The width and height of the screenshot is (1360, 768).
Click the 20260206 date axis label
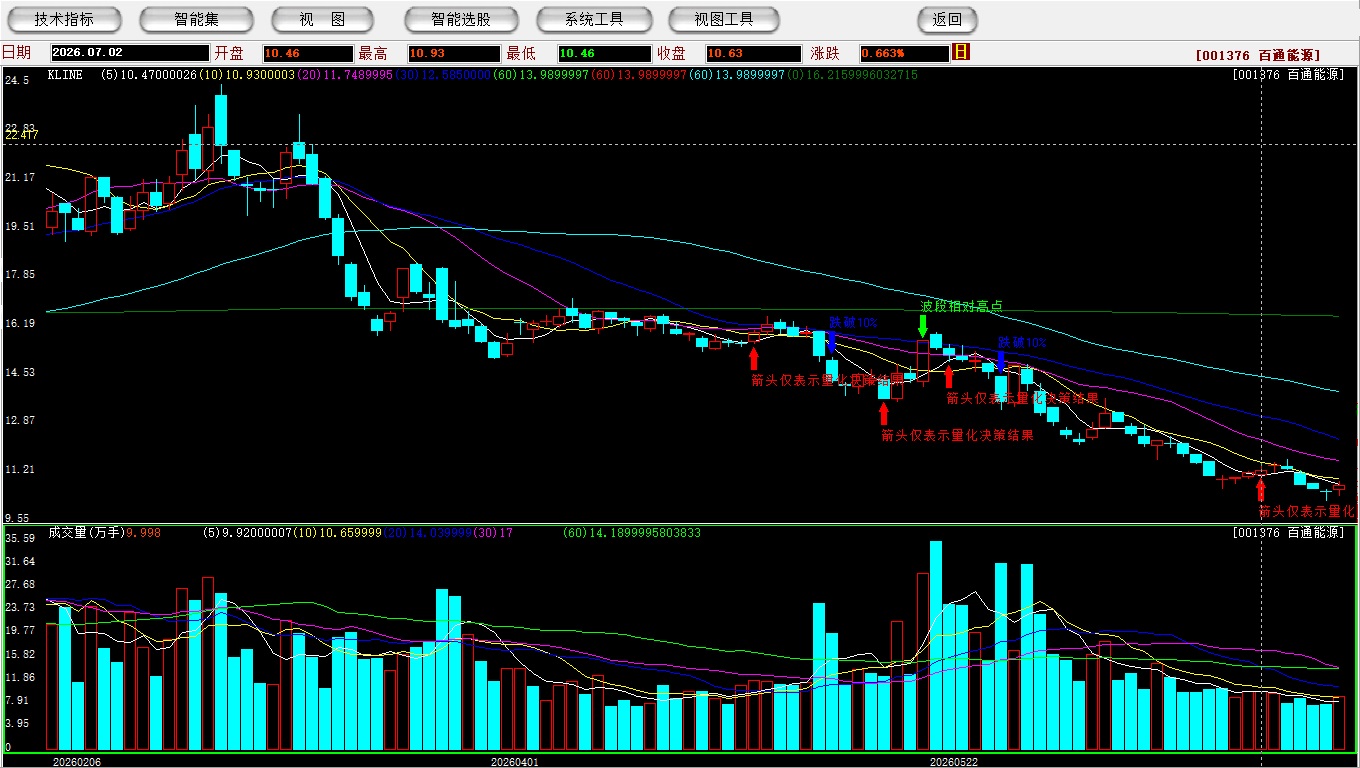(76, 762)
